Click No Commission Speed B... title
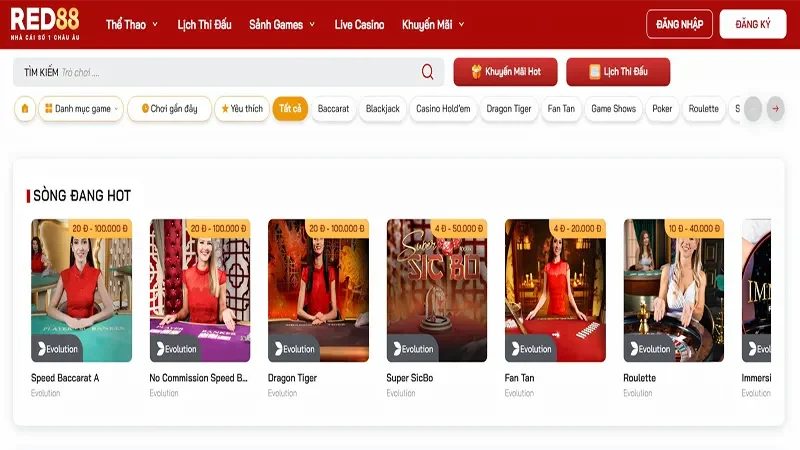 [198, 378]
